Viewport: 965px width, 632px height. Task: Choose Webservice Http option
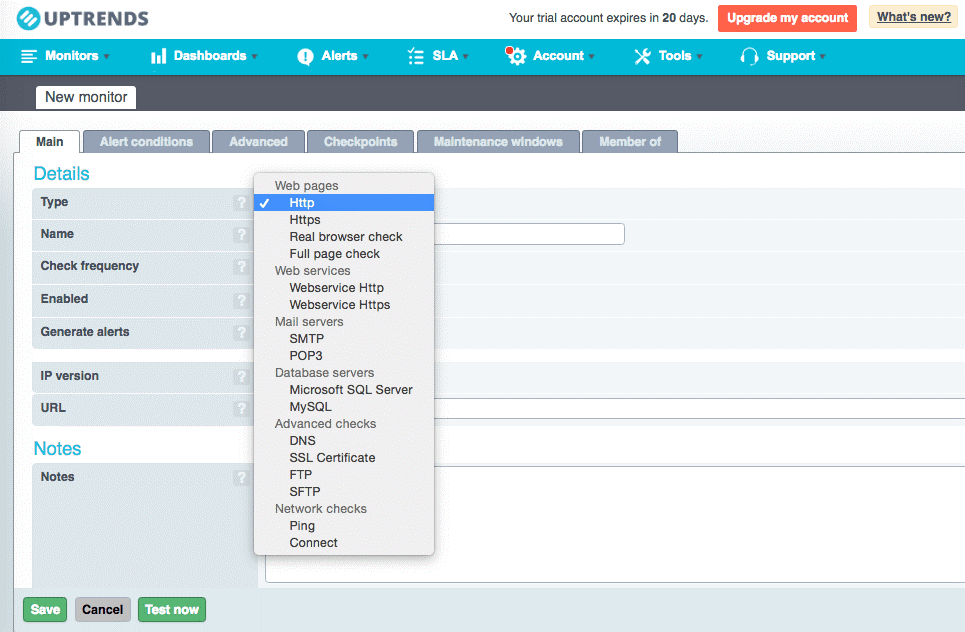344,287
